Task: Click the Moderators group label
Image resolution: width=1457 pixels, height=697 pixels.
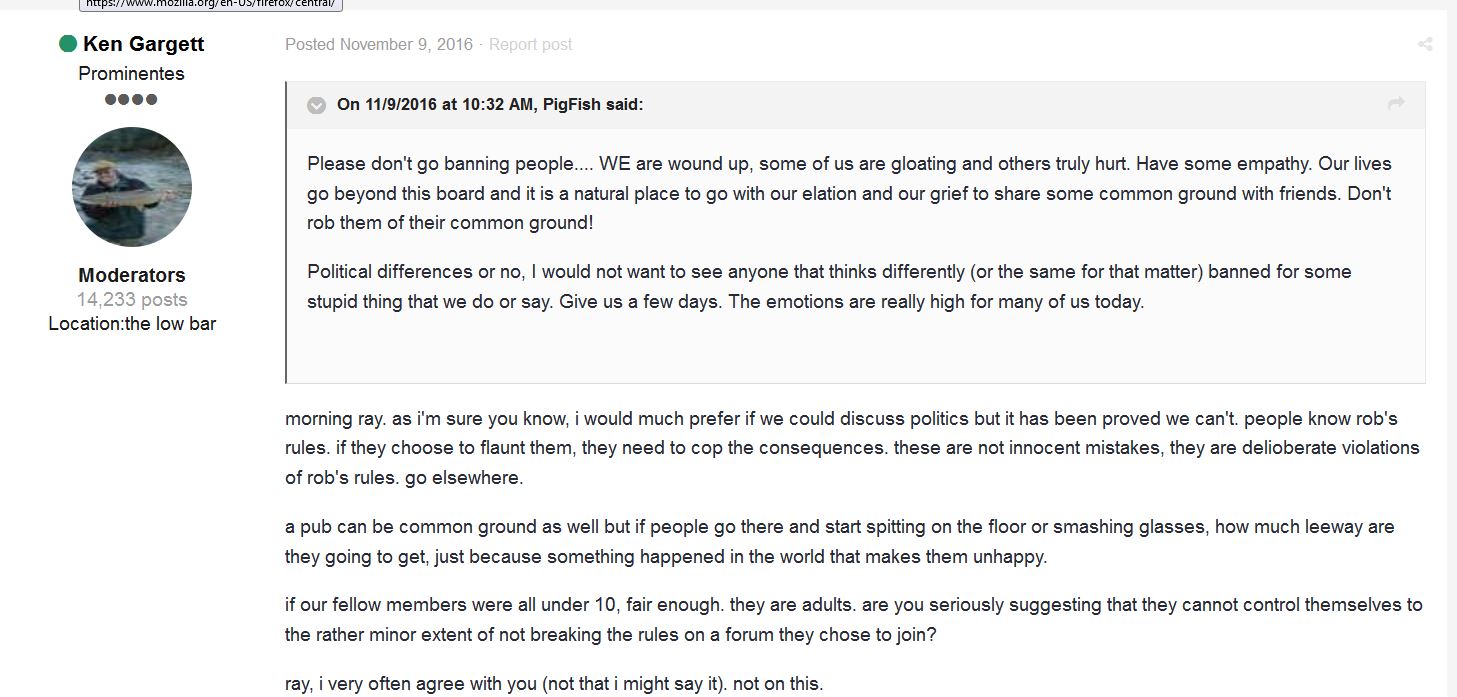Action: click(x=132, y=275)
